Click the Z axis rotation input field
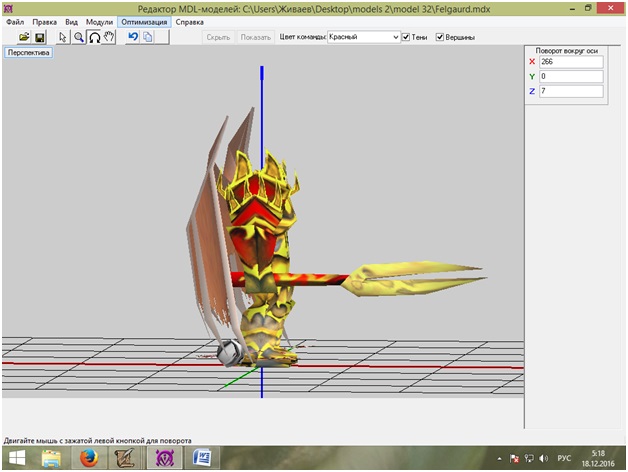The height and width of the screenshot is (472, 628). [x=569, y=91]
